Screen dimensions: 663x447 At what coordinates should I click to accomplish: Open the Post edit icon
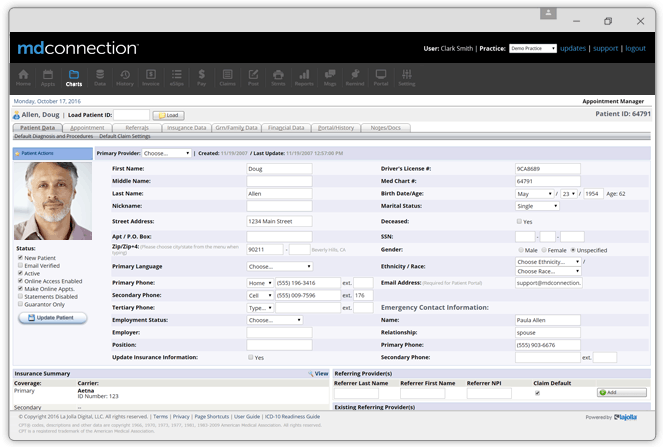pyautogui.click(x=253, y=78)
